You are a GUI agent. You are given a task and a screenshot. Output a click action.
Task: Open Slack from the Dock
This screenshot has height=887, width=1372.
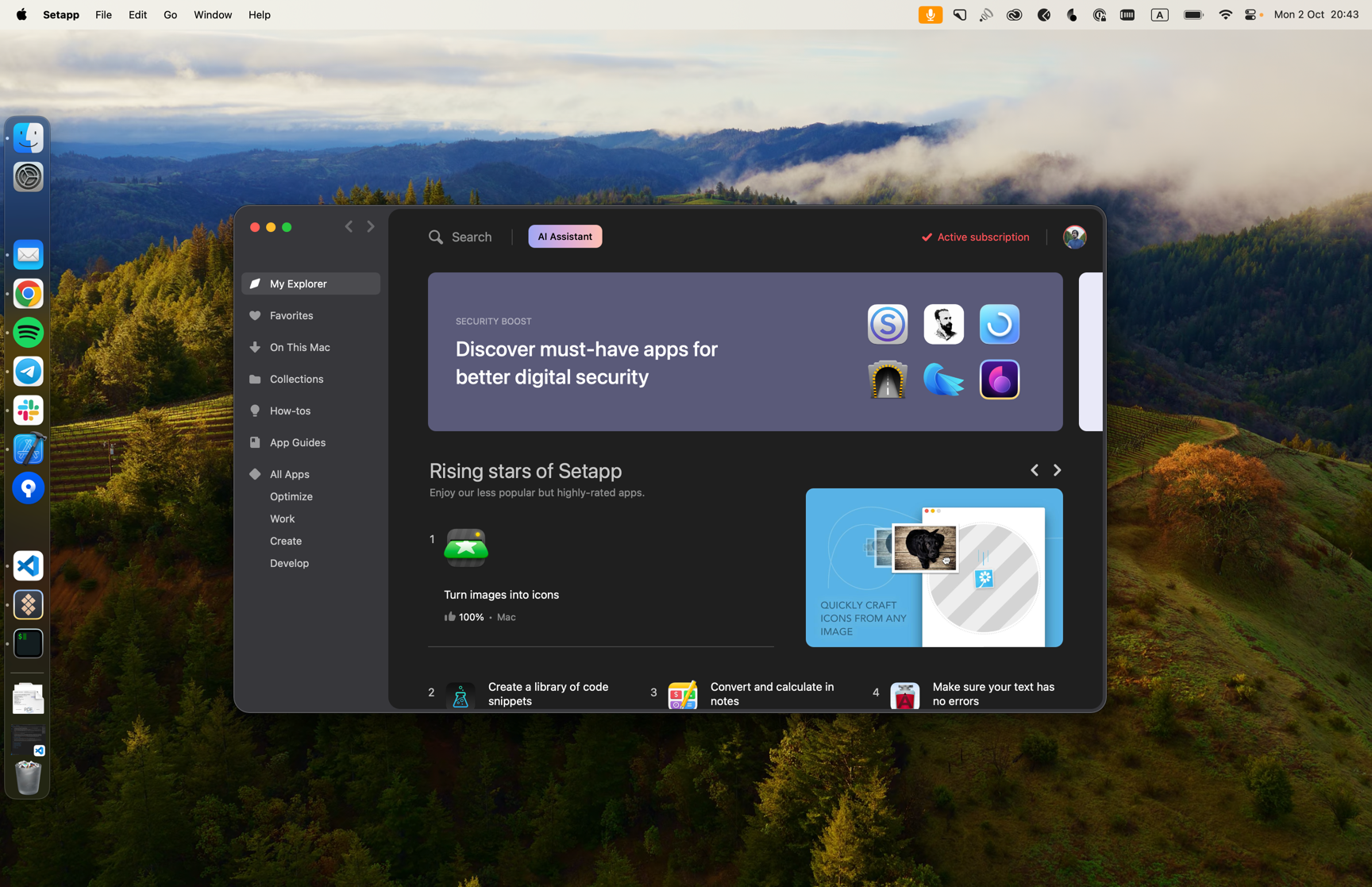click(x=28, y=411)
